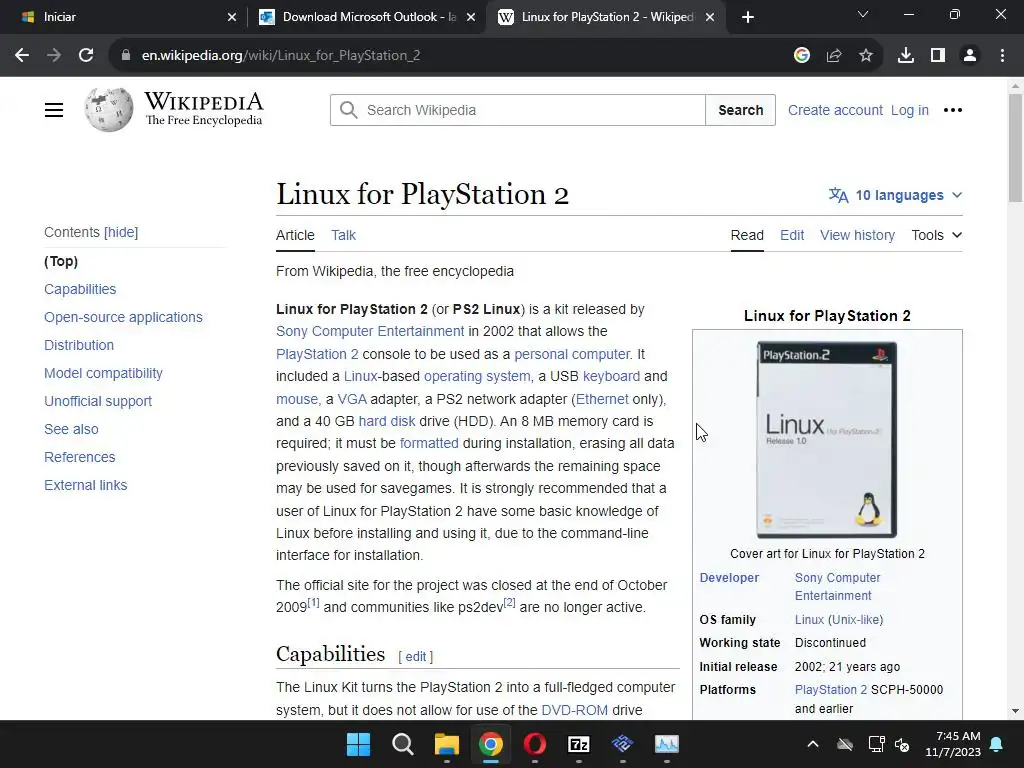
Task: Select the Read tab
Action: [x=747, y=235]
